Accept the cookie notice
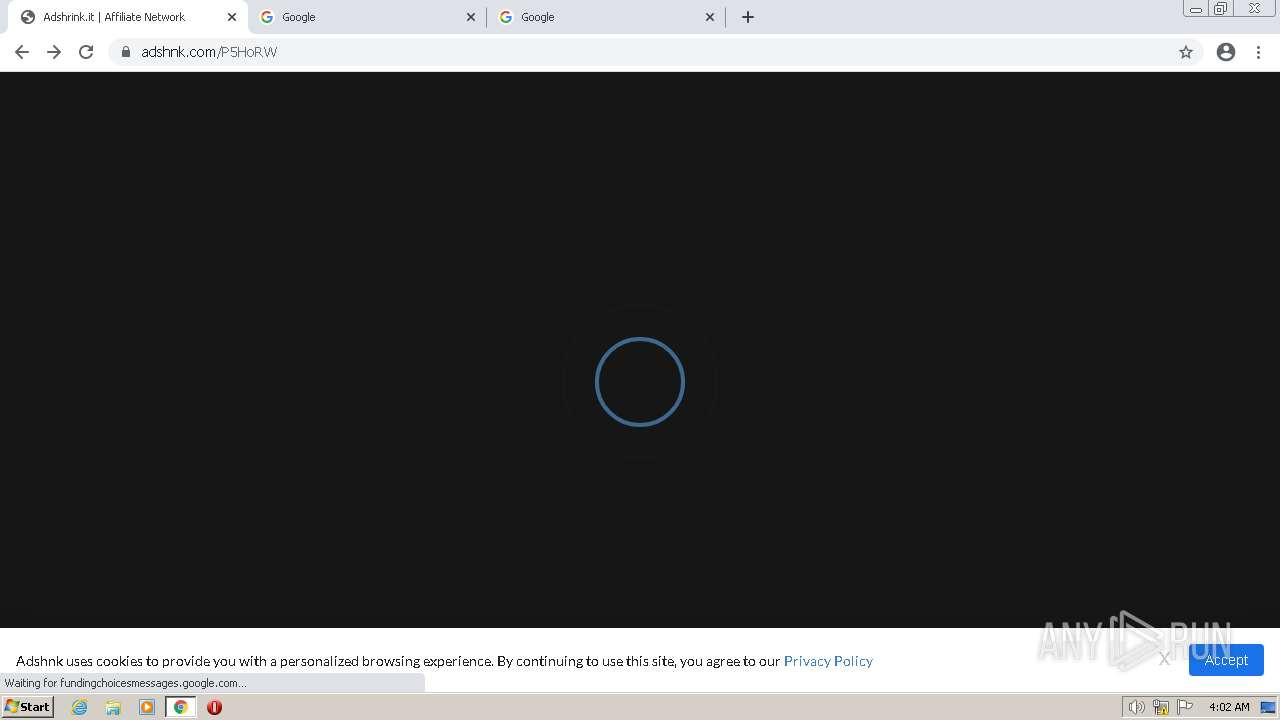 [1226, 660]
